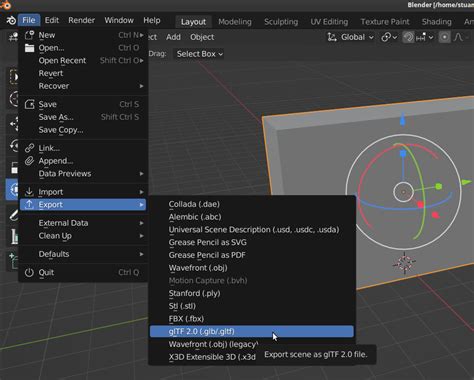The height and width of the screenshot is (380, 474).
Task: Choose Revert from File menu
Action: point(83,73)
